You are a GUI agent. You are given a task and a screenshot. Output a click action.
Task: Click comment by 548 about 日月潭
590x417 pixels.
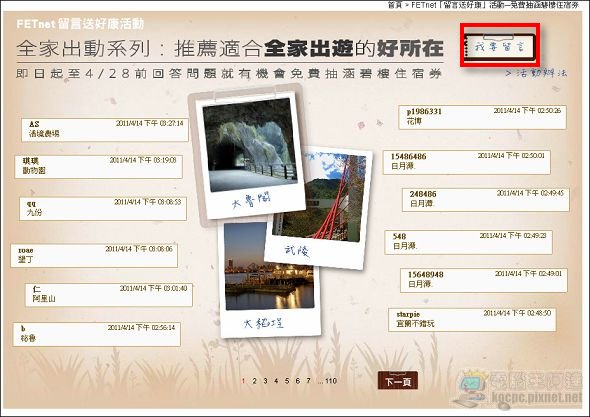468,242
